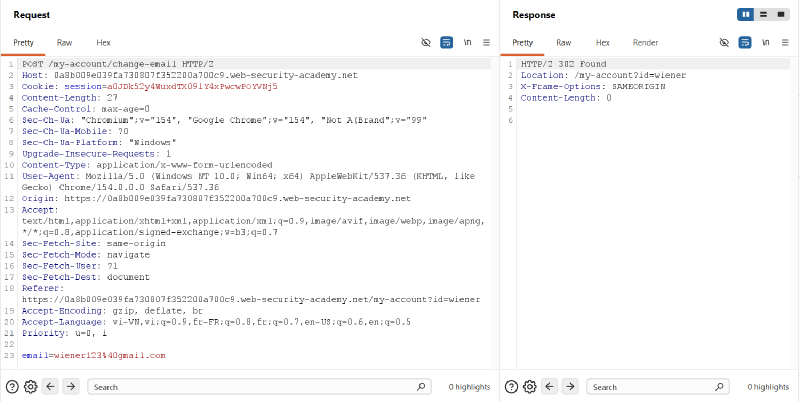
Task: Click the Accept-Language header line
Action: (x=216, y=322)
